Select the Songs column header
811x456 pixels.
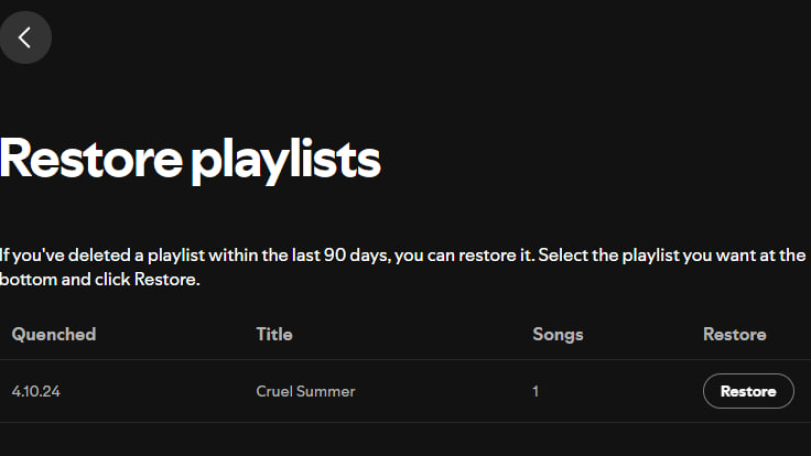point(558,335)
